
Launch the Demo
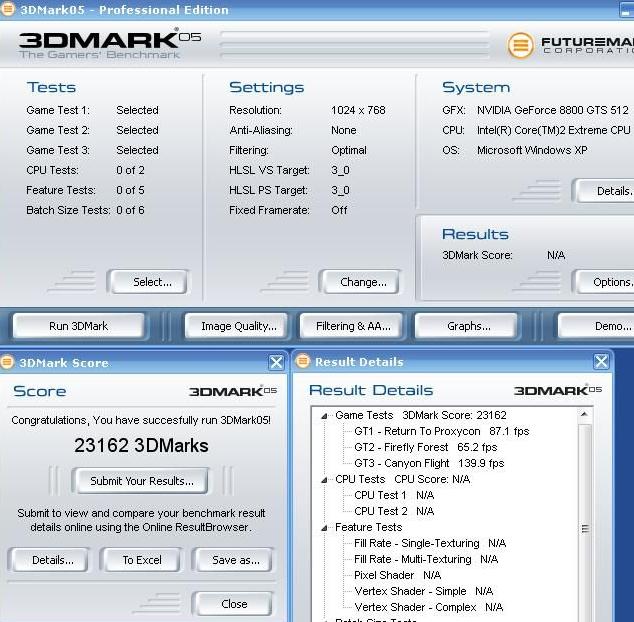[x=596, y=326]
